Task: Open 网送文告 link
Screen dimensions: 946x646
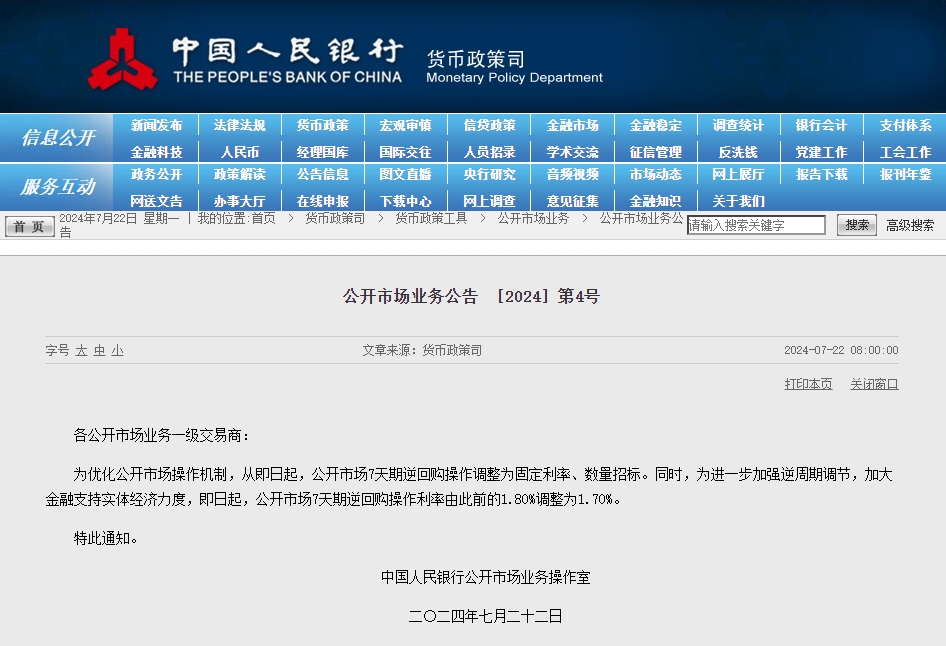Action: click(x=156, y=201)
